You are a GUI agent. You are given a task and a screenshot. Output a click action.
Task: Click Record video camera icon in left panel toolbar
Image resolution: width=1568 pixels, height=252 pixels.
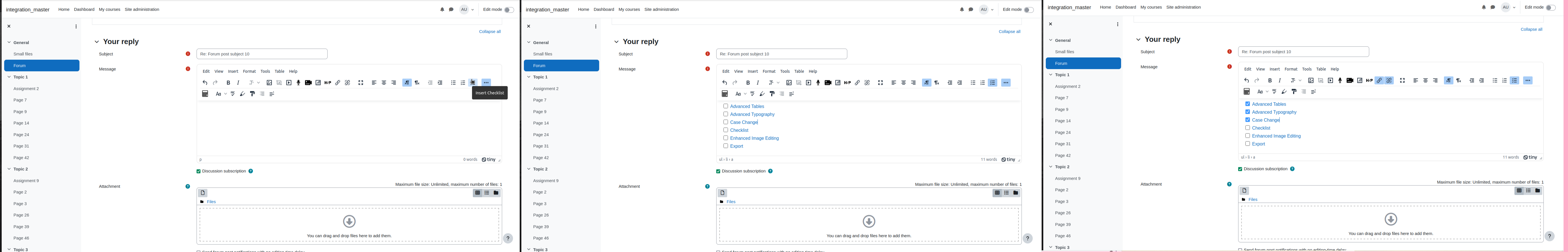tap(308, 83)
